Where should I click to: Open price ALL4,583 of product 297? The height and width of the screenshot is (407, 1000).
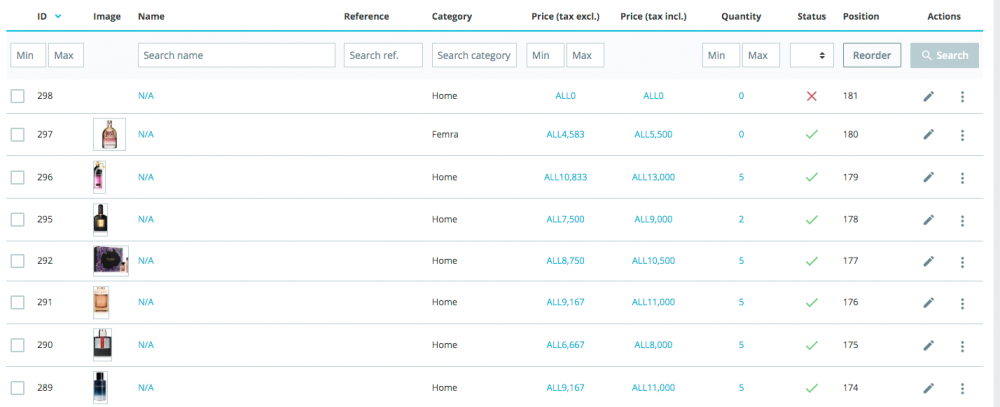(x=565, y=135)
